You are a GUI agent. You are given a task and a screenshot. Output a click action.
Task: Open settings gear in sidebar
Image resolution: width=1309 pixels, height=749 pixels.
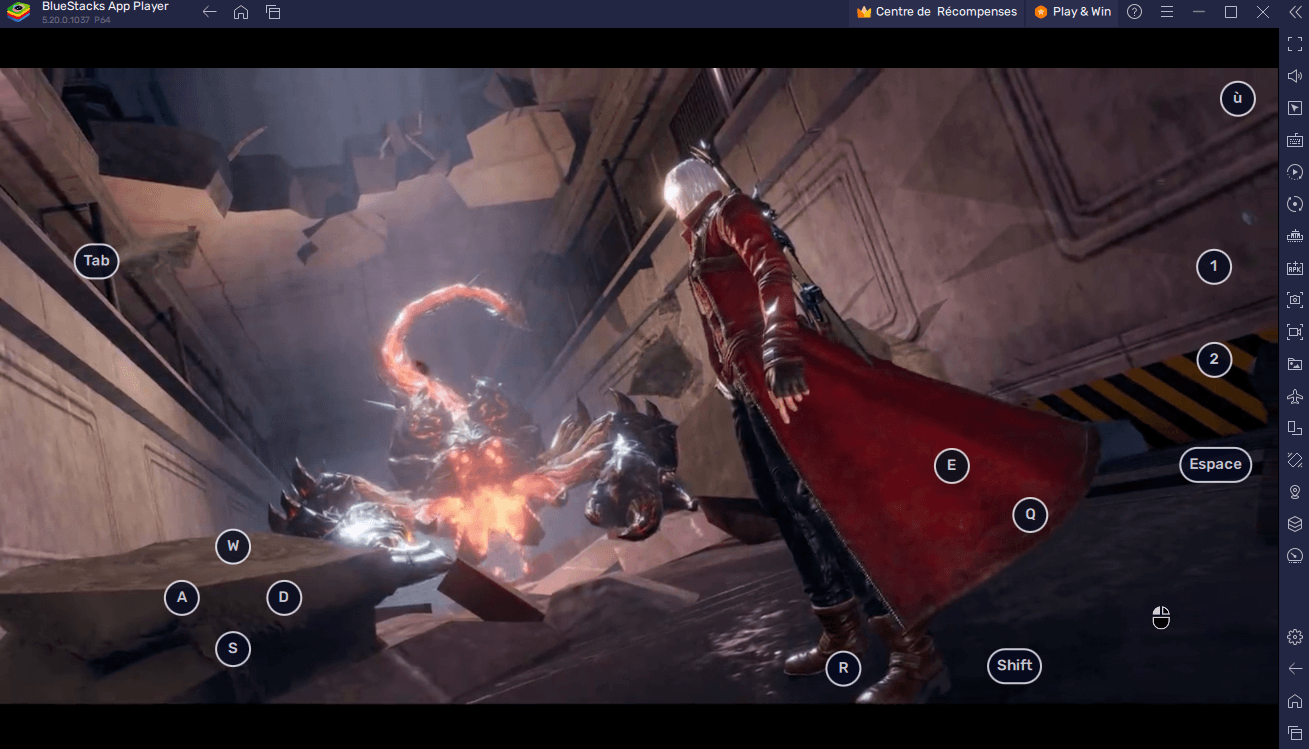tap(1295, 637)
